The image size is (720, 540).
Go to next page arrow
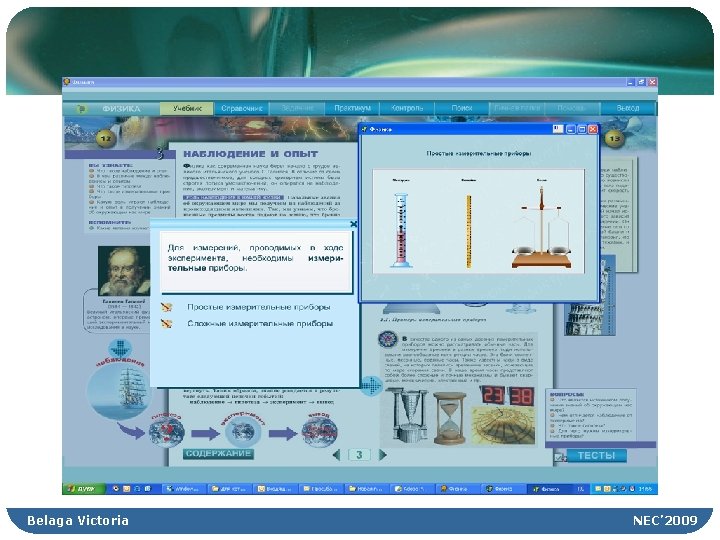click(382, 455)
